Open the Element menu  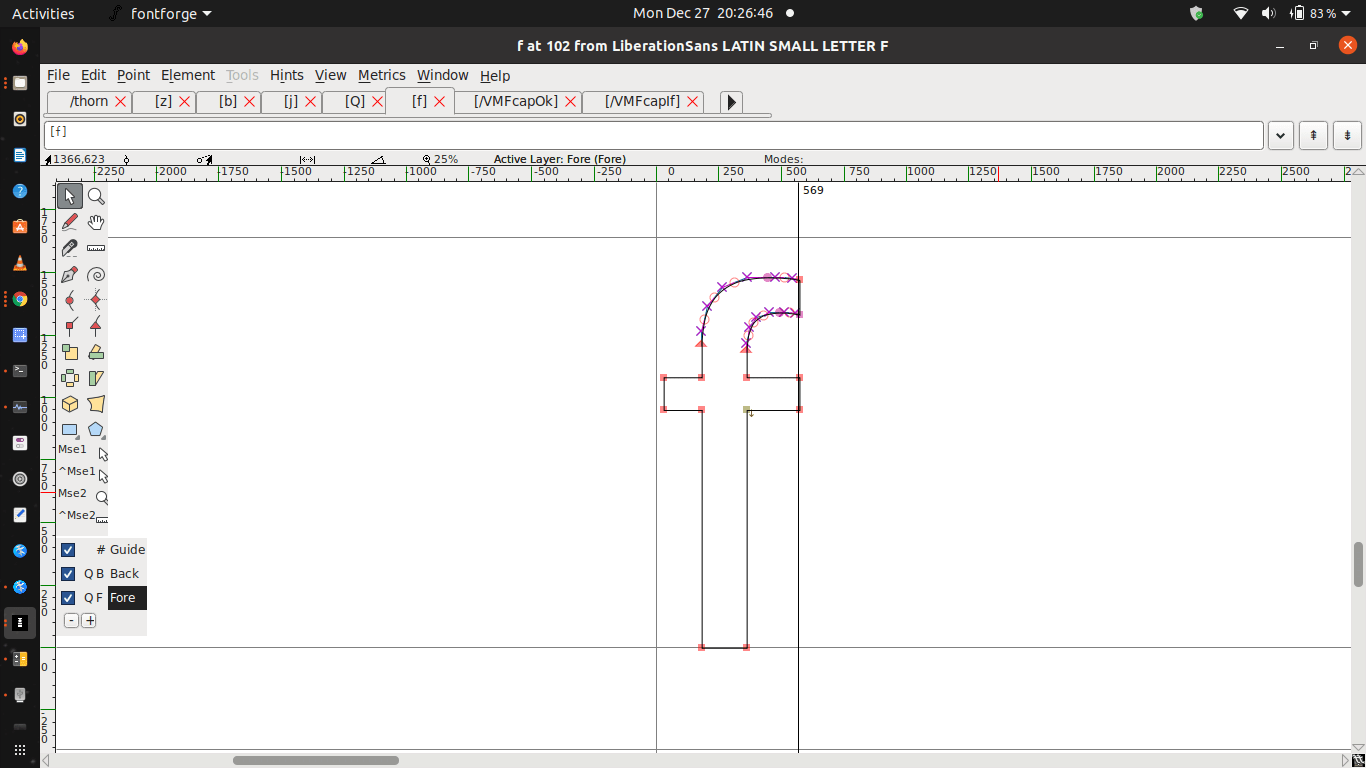[188, 75]
